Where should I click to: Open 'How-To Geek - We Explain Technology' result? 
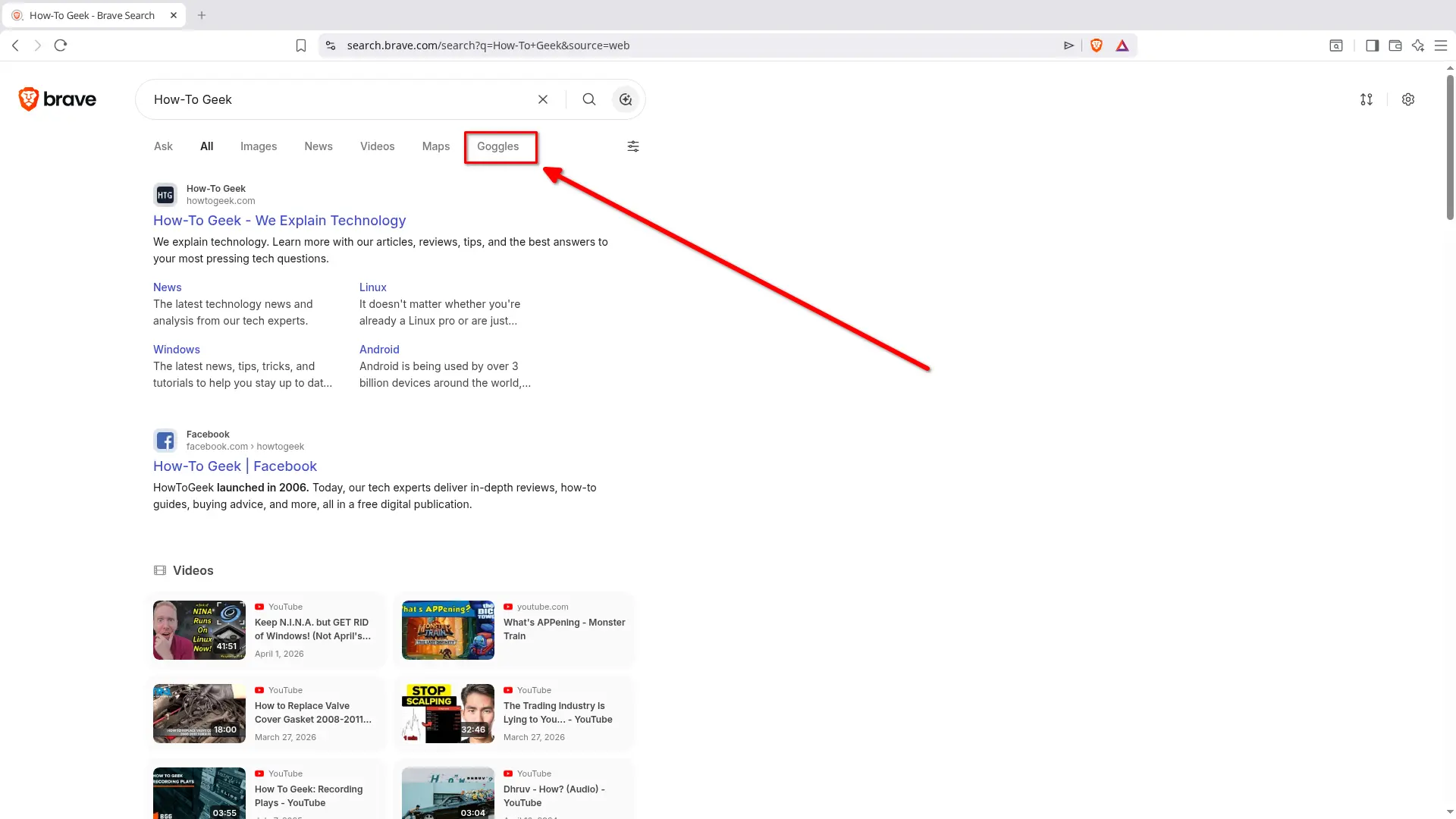coord(280,221)
